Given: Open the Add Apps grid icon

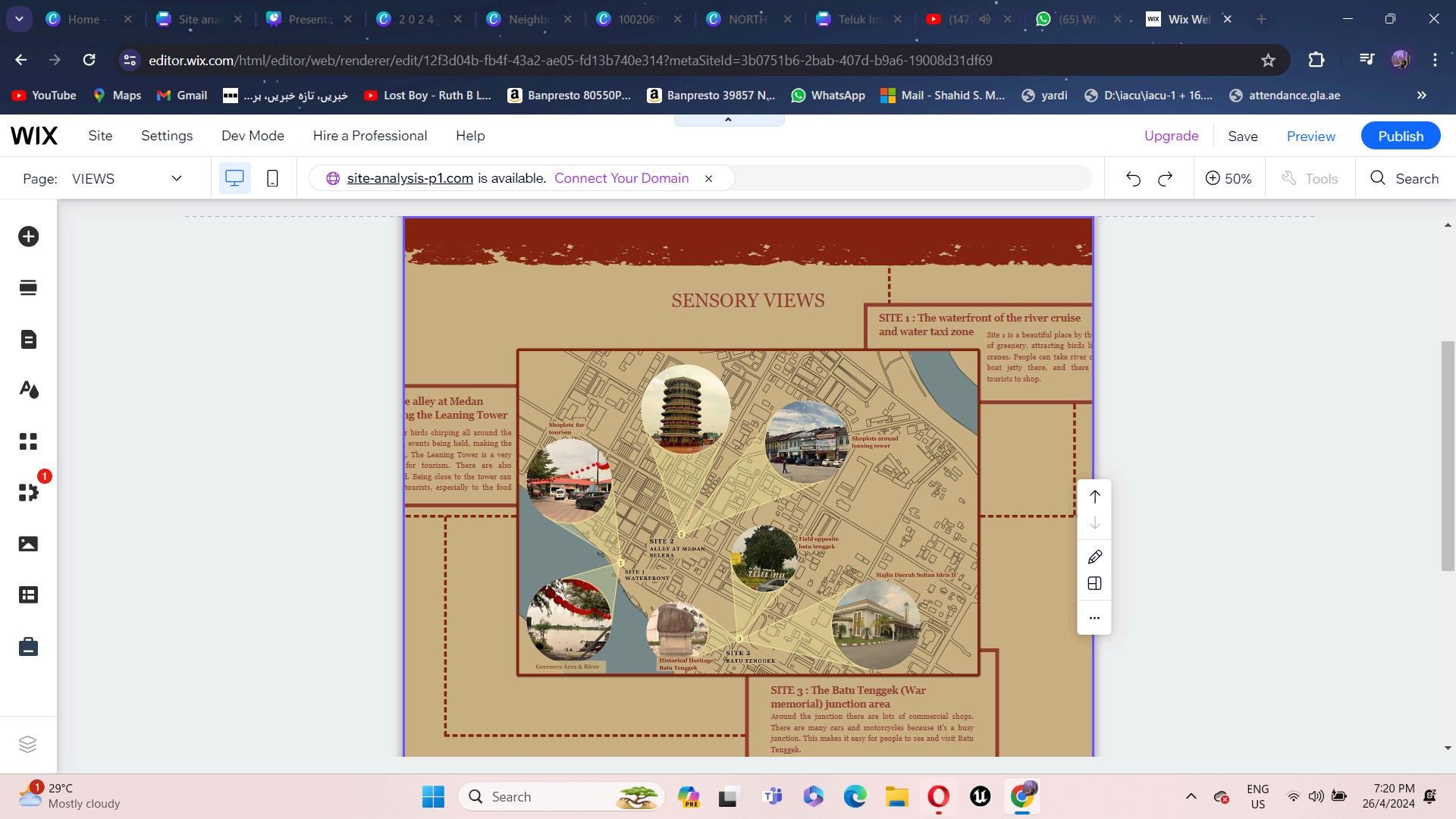Looking at the screenshot, I should coord(28,441).
